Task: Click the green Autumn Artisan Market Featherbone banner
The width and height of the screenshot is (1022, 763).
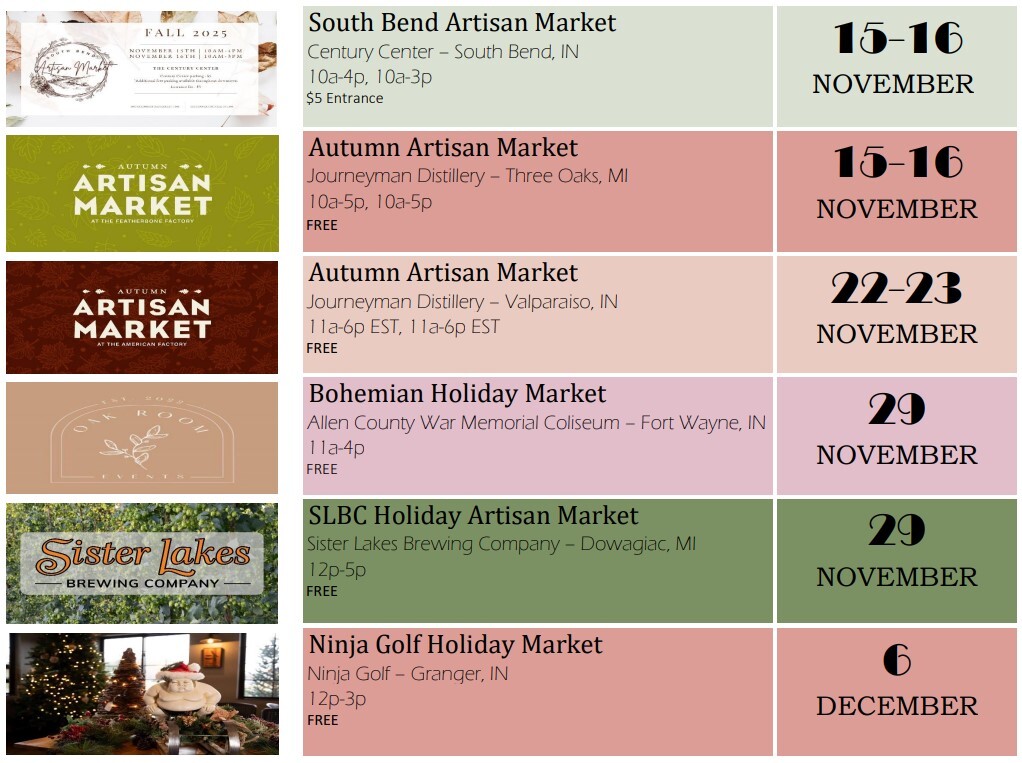Action: (142, 193)
